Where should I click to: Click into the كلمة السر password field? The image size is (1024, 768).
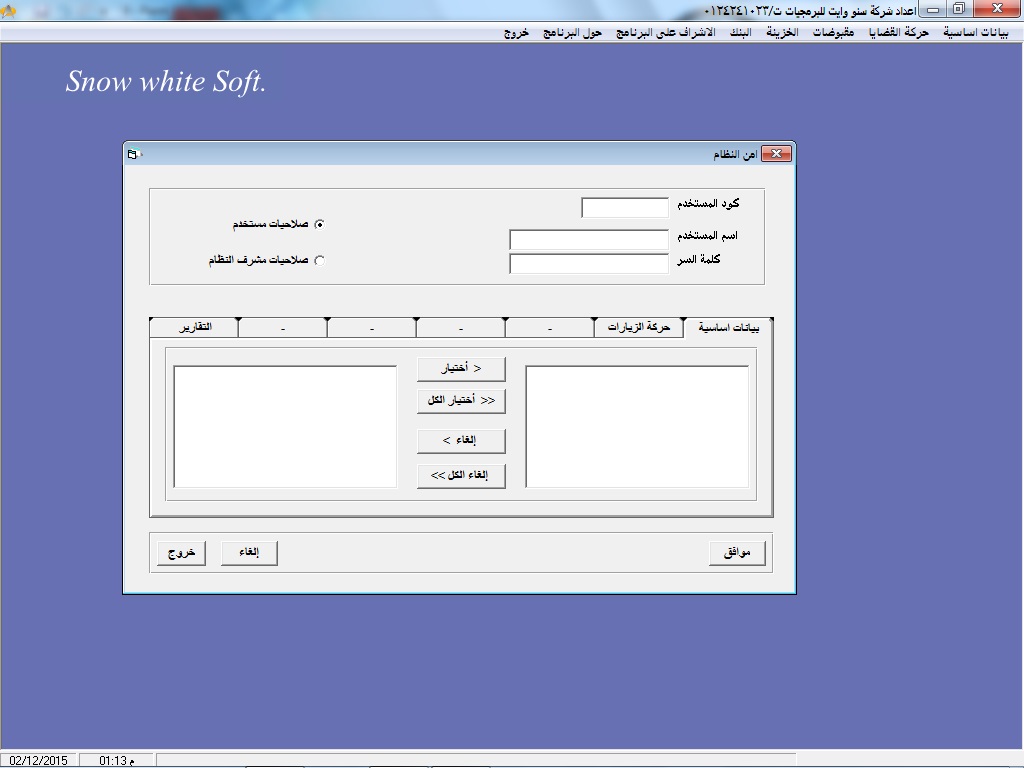pyautogui.click(x=588, y=264)
